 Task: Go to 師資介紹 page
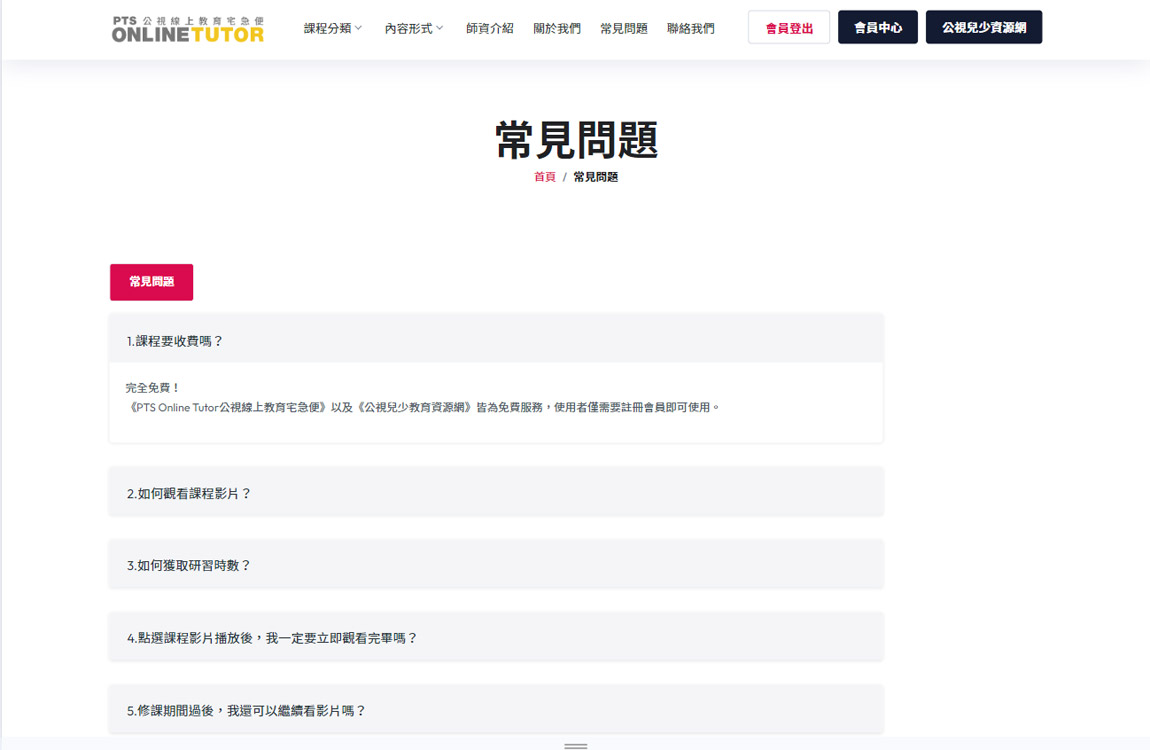[489, 28]
